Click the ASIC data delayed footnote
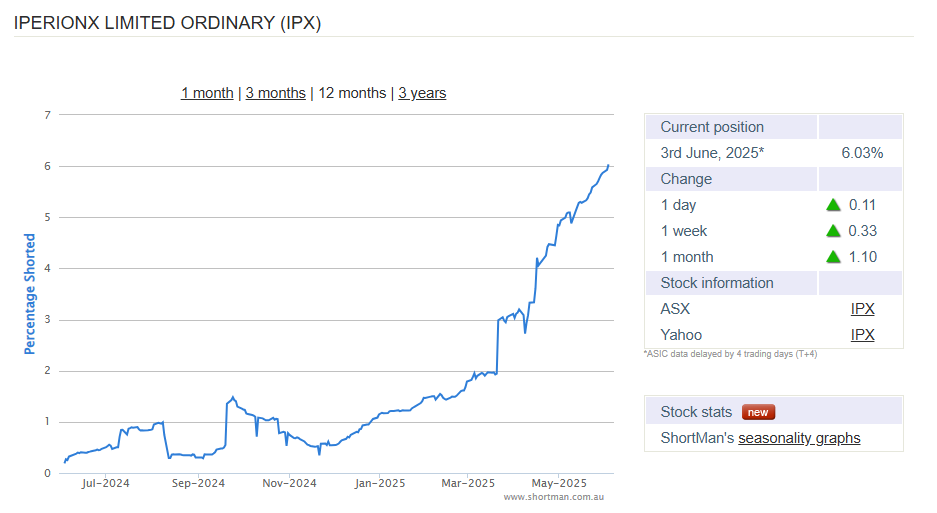Viewport: 937px width, 513px height. pos(730,354)
